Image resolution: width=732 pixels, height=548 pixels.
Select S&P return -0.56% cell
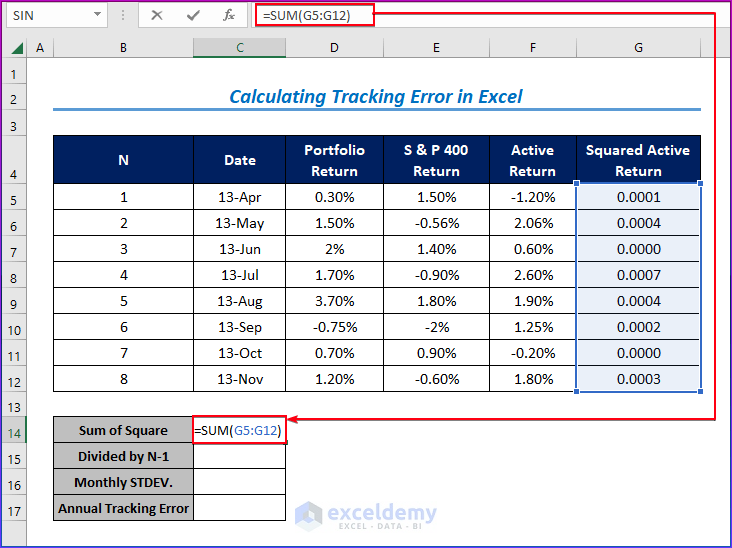(436, 223)
